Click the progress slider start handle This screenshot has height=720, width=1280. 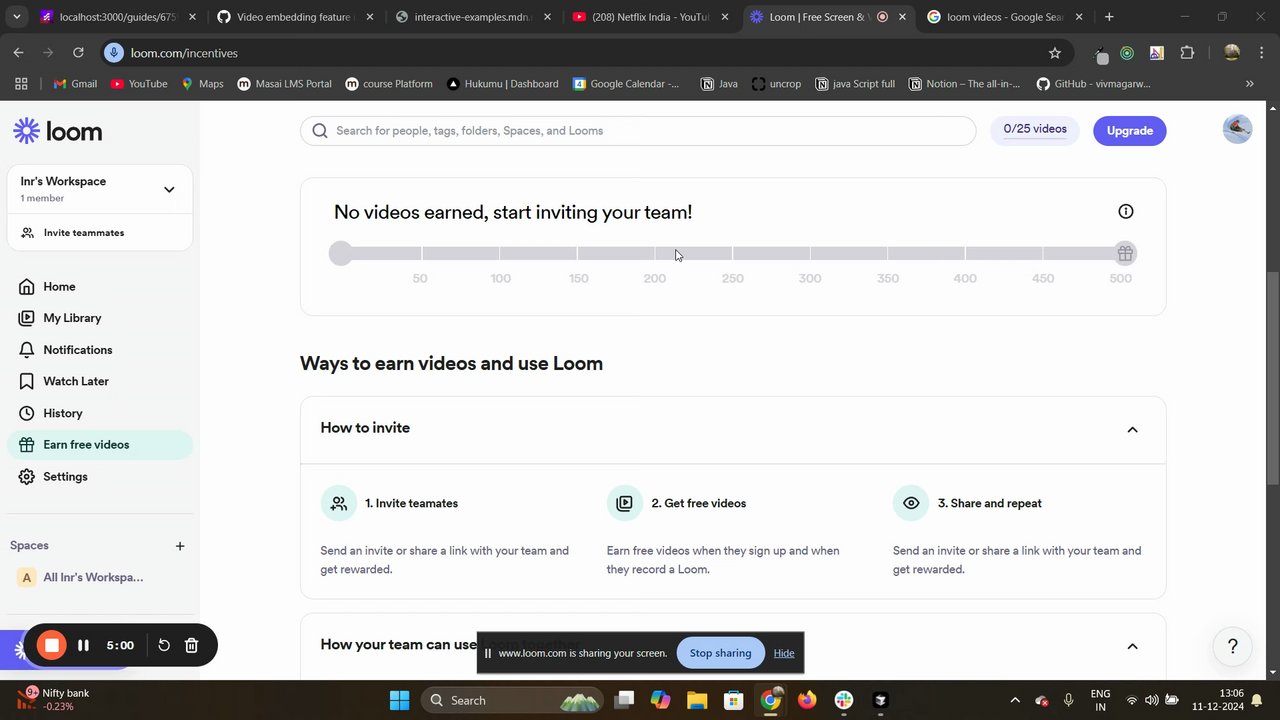coord(341,253)
